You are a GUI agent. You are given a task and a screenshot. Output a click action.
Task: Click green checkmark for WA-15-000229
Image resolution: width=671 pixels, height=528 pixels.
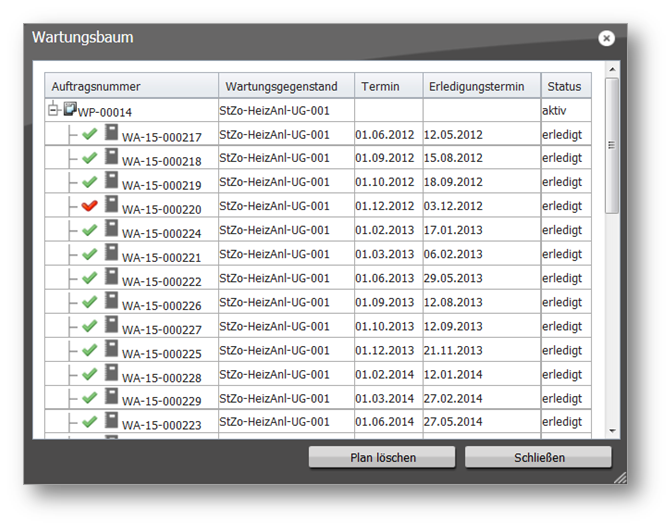click(89, 397)
